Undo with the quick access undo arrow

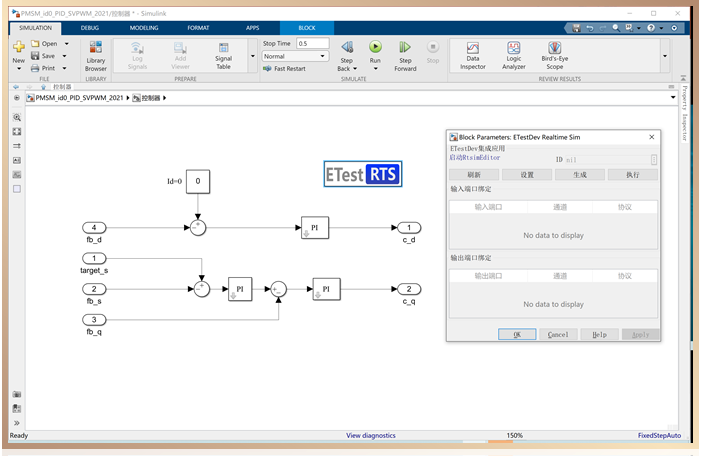click(590, 28)
